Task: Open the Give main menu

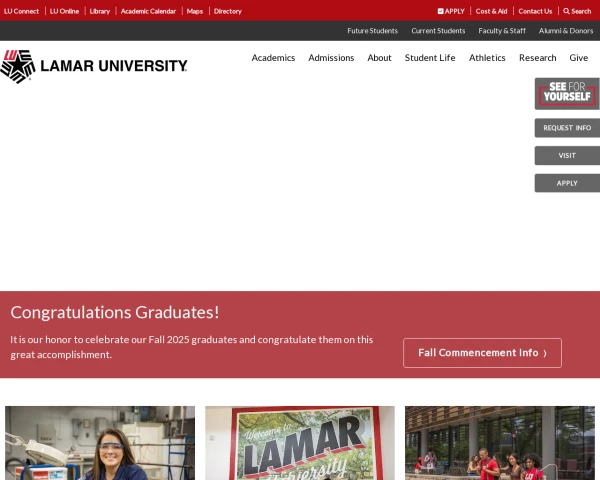Action: (x=579, y=58)
